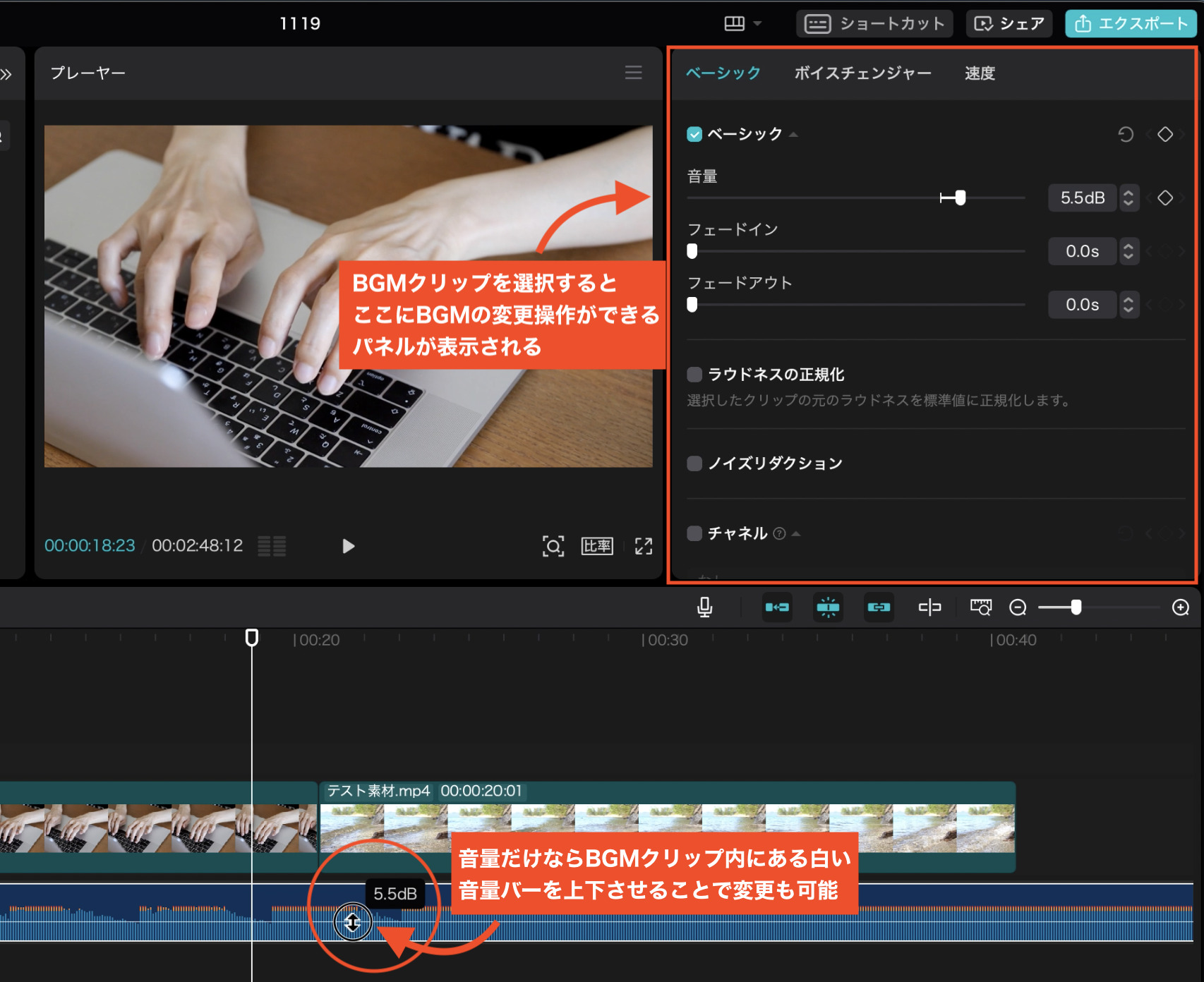Switch to the ボイスチェンジャー tab

coord(862,73)
